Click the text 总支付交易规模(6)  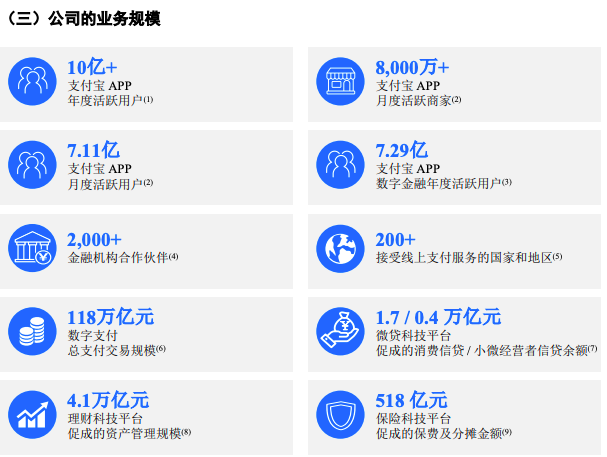click(117, 350)
